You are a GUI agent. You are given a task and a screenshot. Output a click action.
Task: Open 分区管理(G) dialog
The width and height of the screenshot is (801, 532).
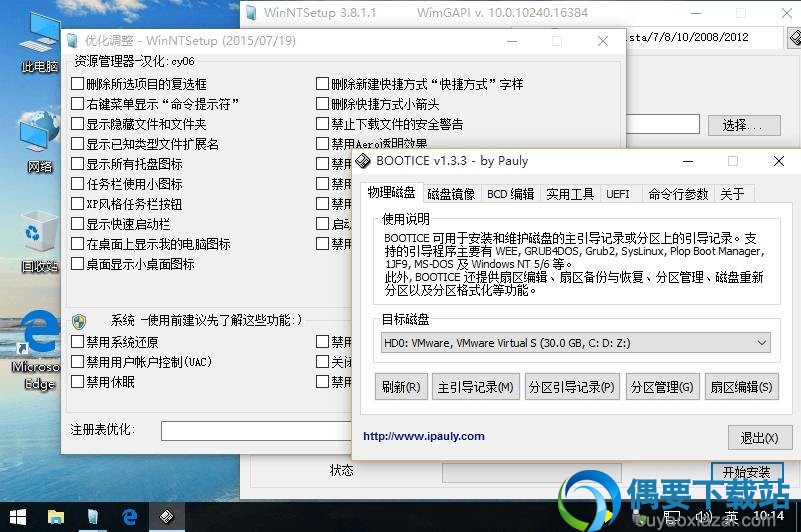(x=662, y=387)
